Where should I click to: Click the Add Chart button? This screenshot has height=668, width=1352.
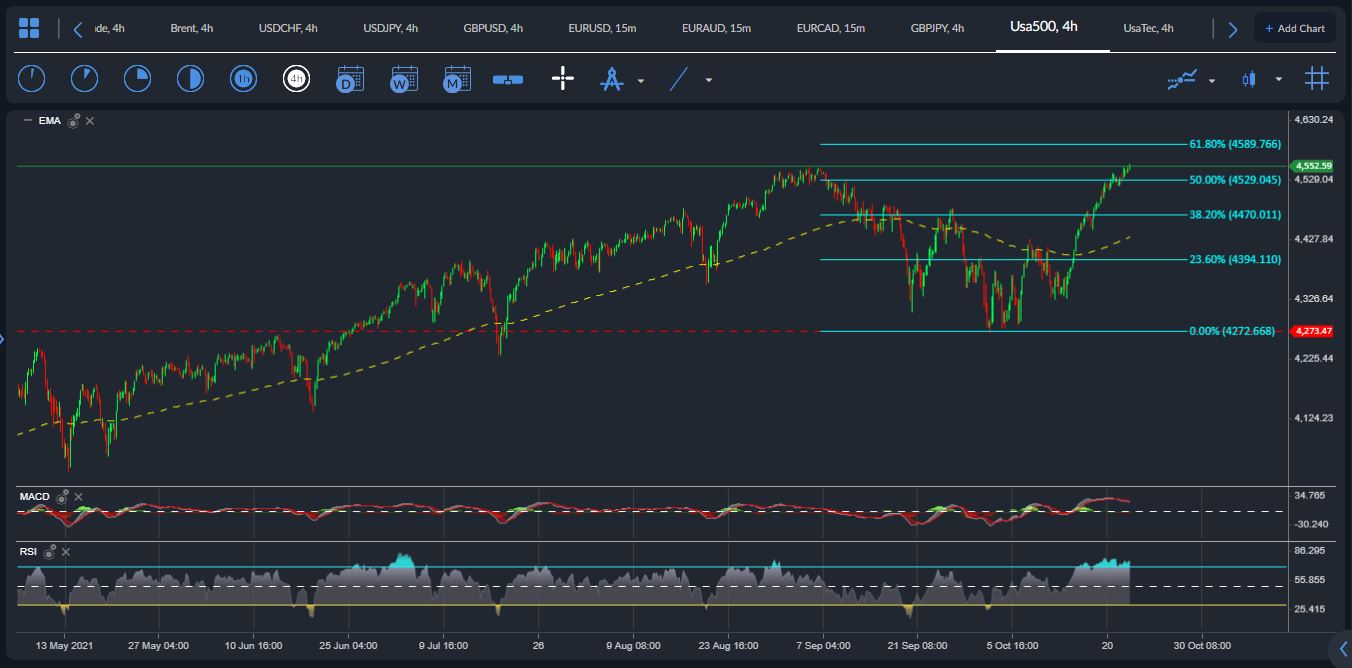point(1295,28)
